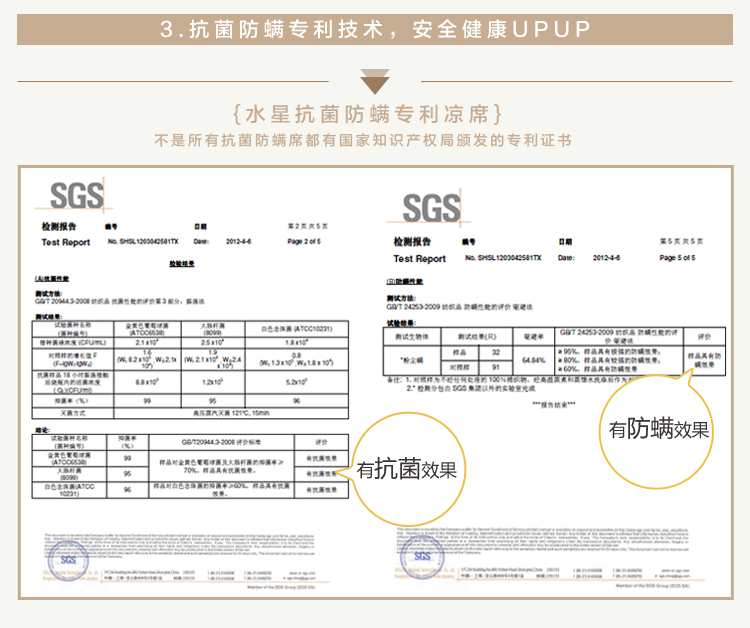Select the '有防螨效果' callout bubble
Image resolution: width=750 pixels, height=628 pixels.
658,429
